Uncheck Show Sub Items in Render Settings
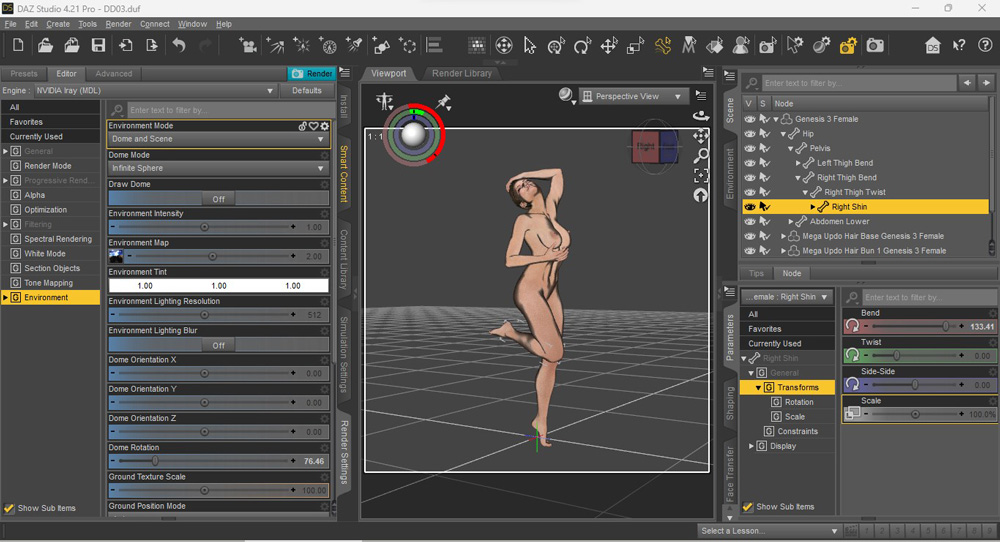 (x=9, y=508)
